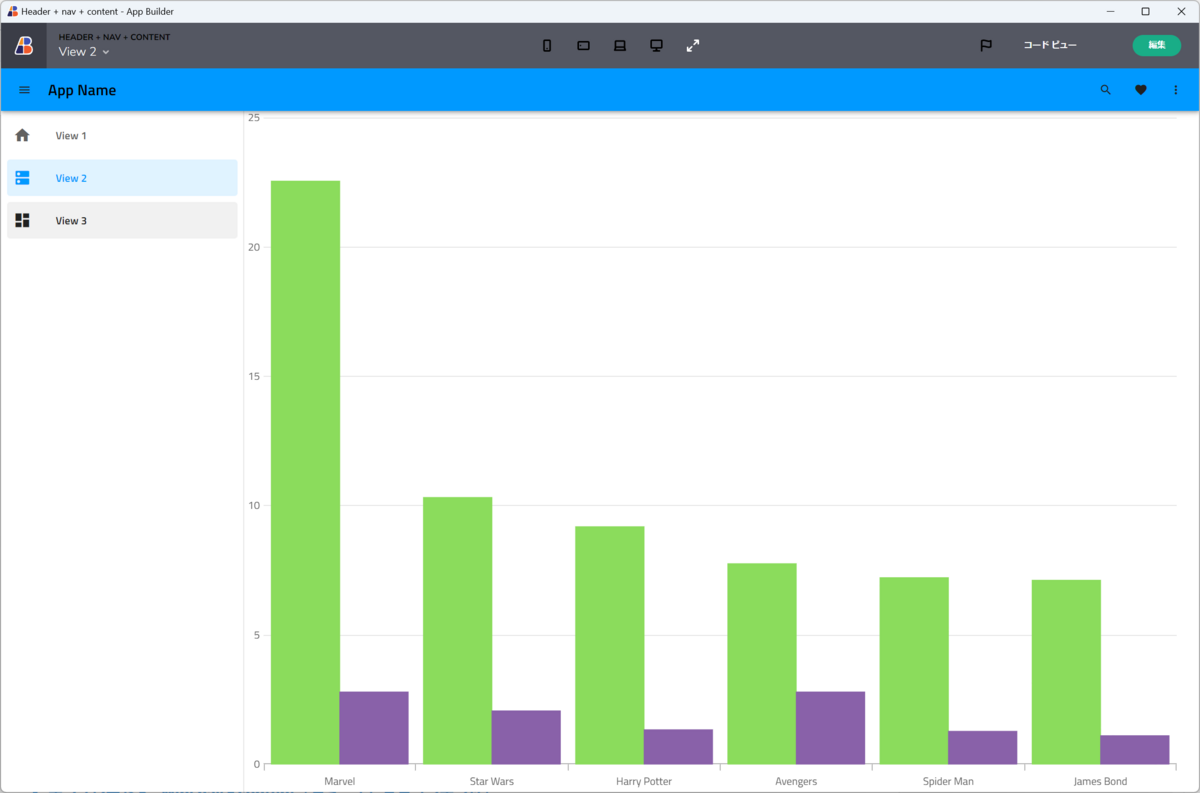Click the Avengers axis label
Screen dimensions: 1200x793
[796, 781]
